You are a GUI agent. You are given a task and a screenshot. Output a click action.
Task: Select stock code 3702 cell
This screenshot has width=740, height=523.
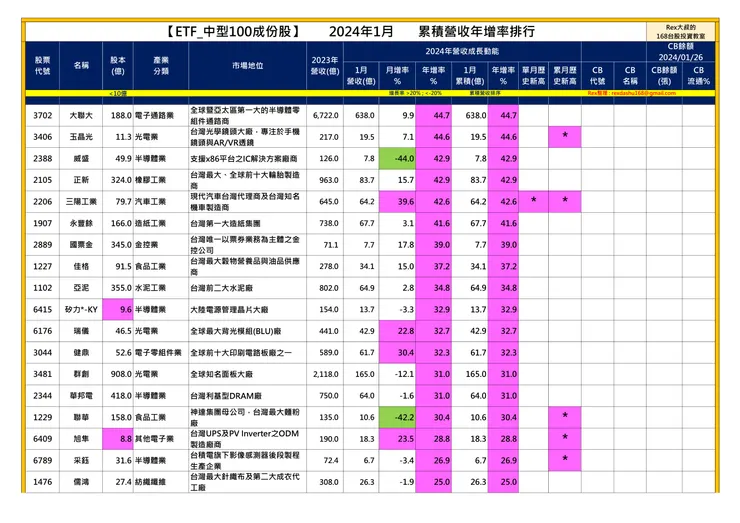point(42,116)
